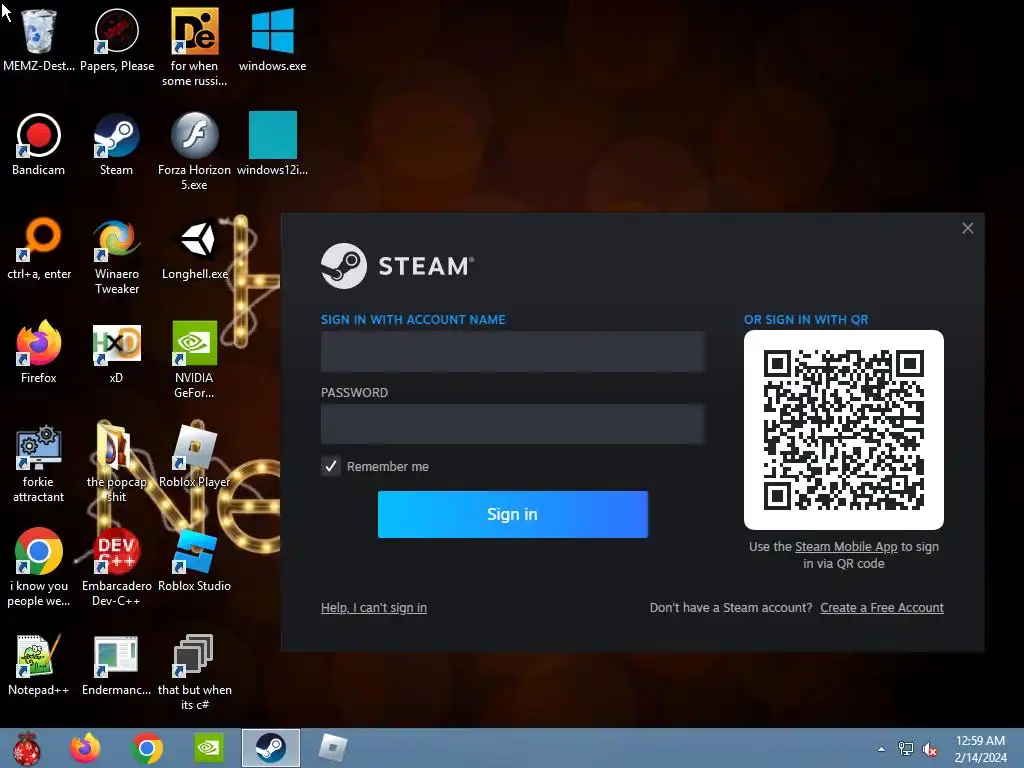This screenshot has width=1024, height=768.
Task: Open the 'Help, I can't sign in' link
Action: 374,608
